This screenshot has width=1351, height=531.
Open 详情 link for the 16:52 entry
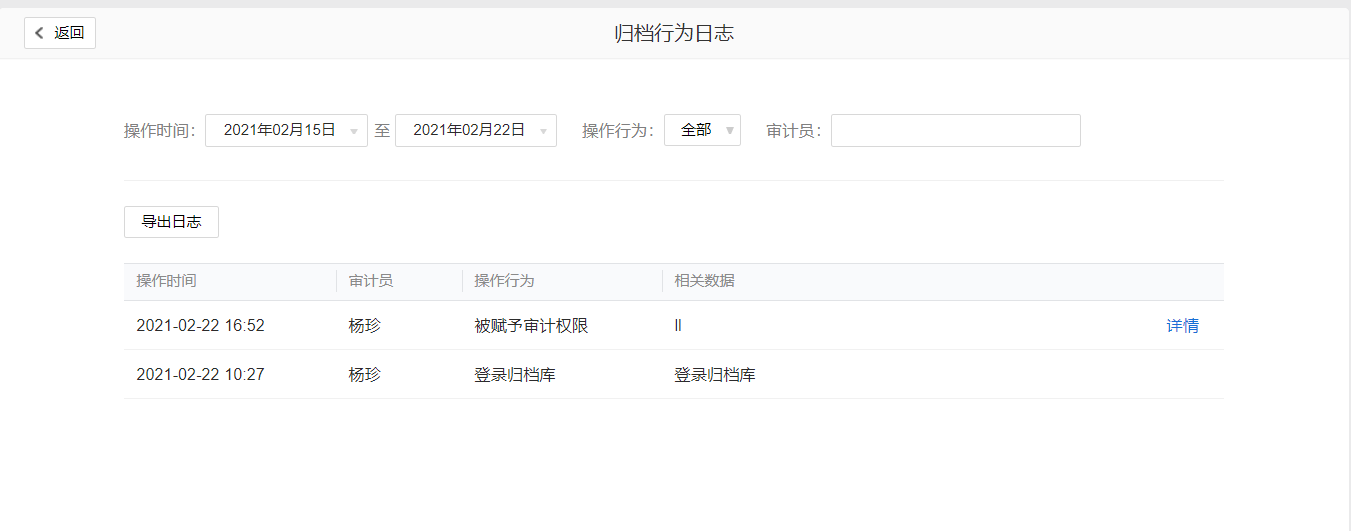click(1182, 326)
